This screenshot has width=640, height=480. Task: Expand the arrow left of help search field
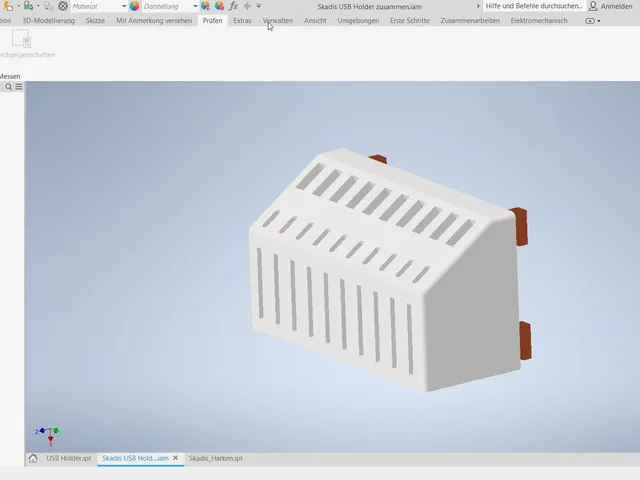pos(478,6)
